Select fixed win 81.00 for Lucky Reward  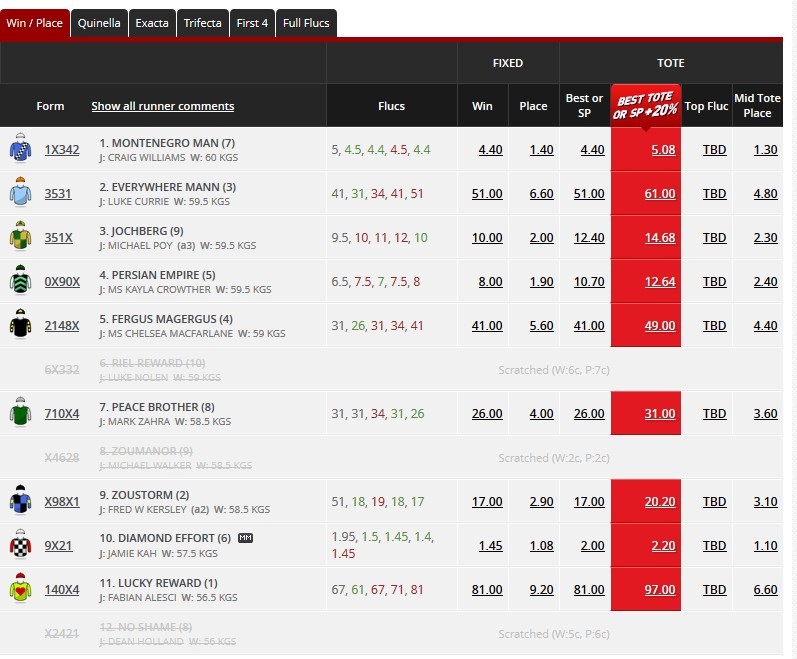point(487,589)
